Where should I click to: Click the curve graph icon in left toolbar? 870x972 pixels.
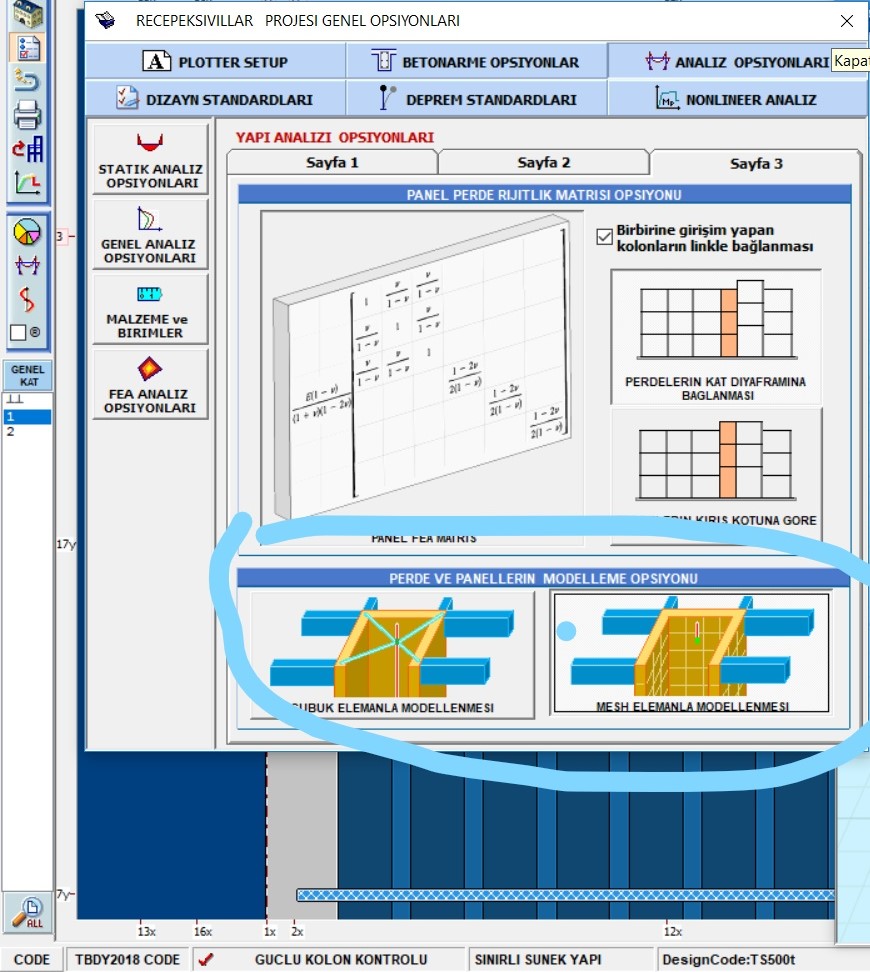(x=27, y=183)
